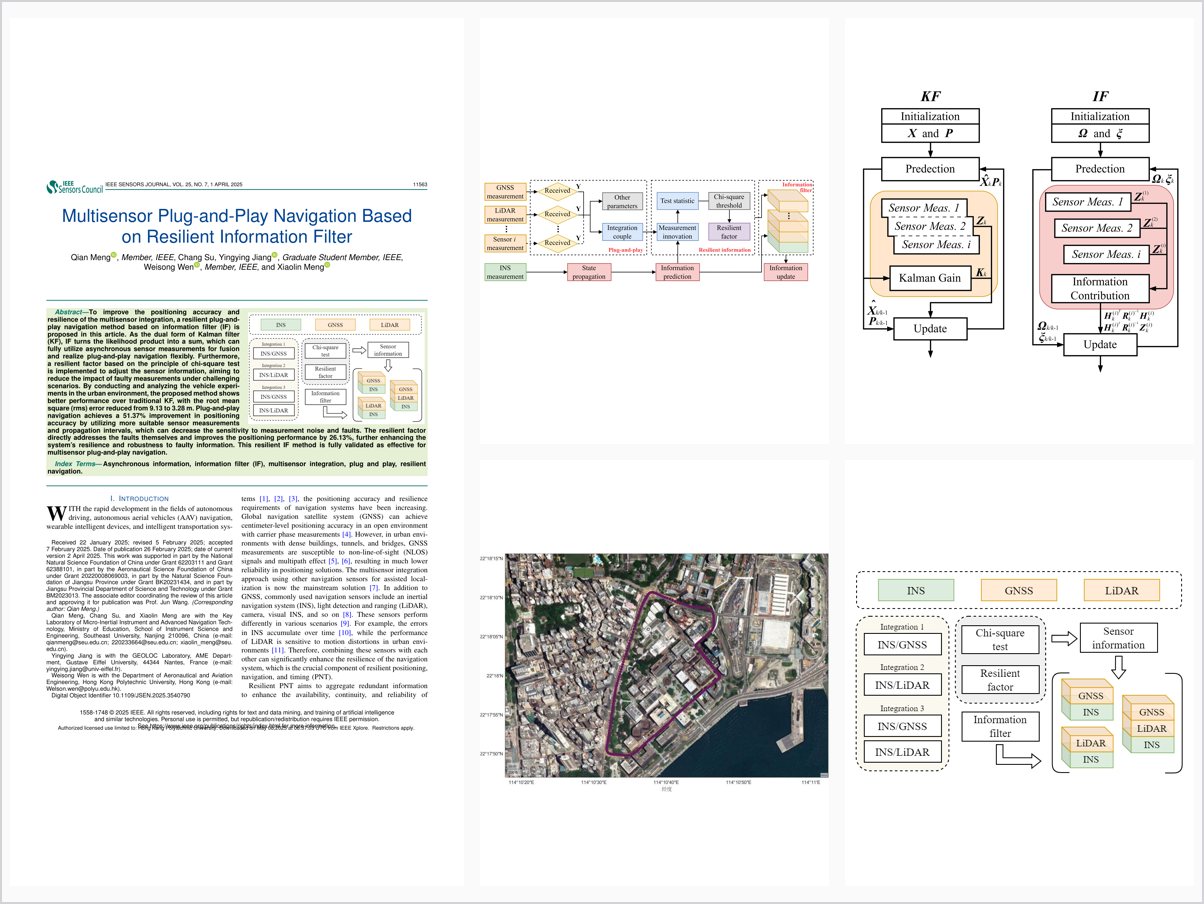Viewport: 1204px width, 904px height.
Task: Open citation link [3] in the introduction
Action: point(294,498)
